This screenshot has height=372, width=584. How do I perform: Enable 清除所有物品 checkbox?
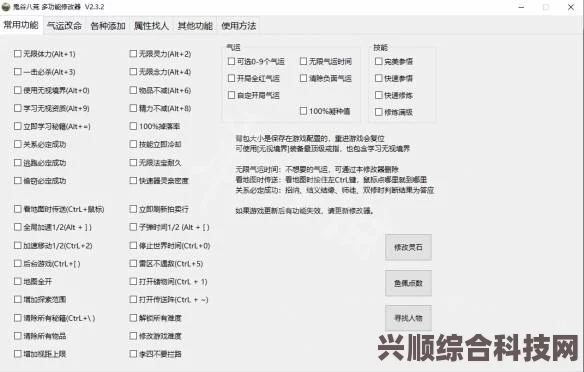[x=18, y=336]
